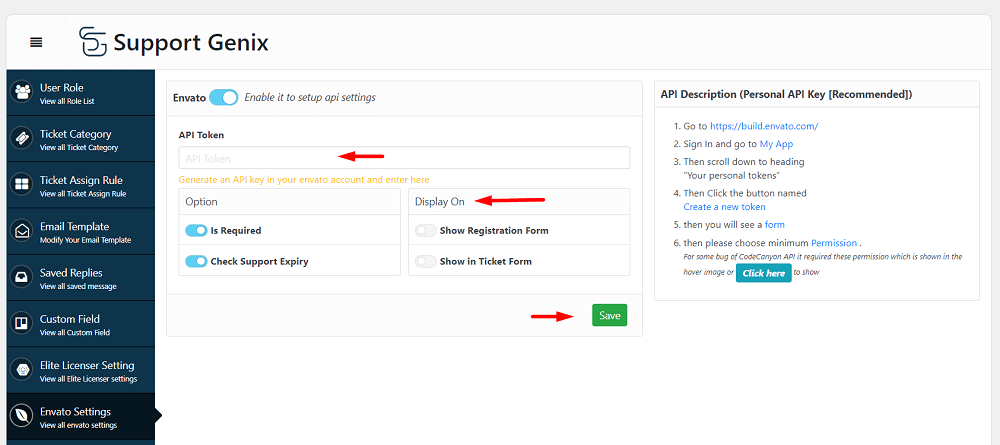This screenshot has height=445, width=1000.
Task: Click the 'API Token' field label
Action: (202, 135)
